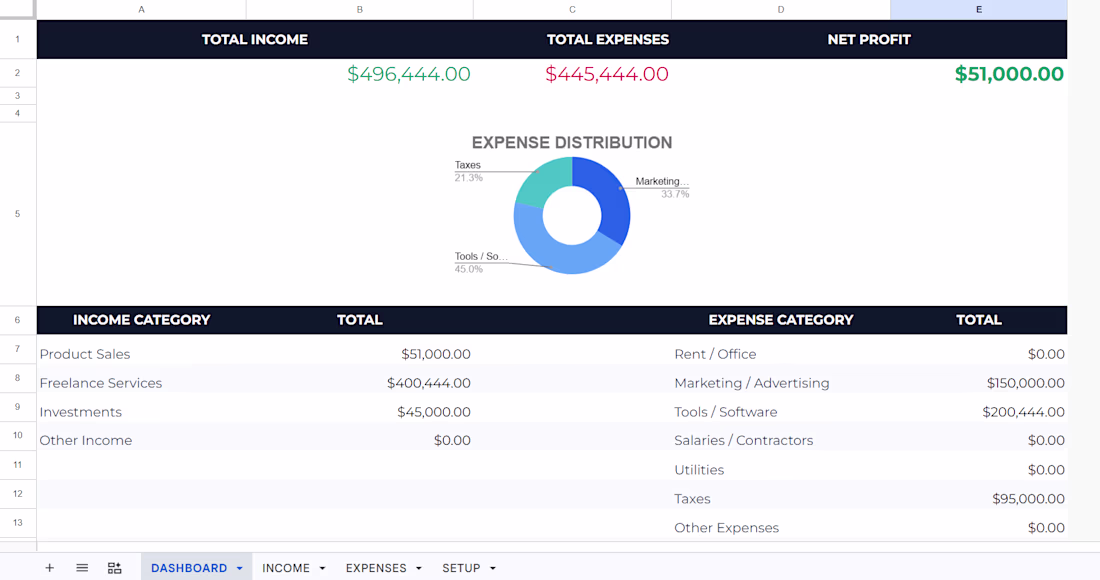Expand the DASHBOARD tab dropdown arrow
This screenshot has height=580, width=1100.
pyautogui.click(x=239, y=568)
